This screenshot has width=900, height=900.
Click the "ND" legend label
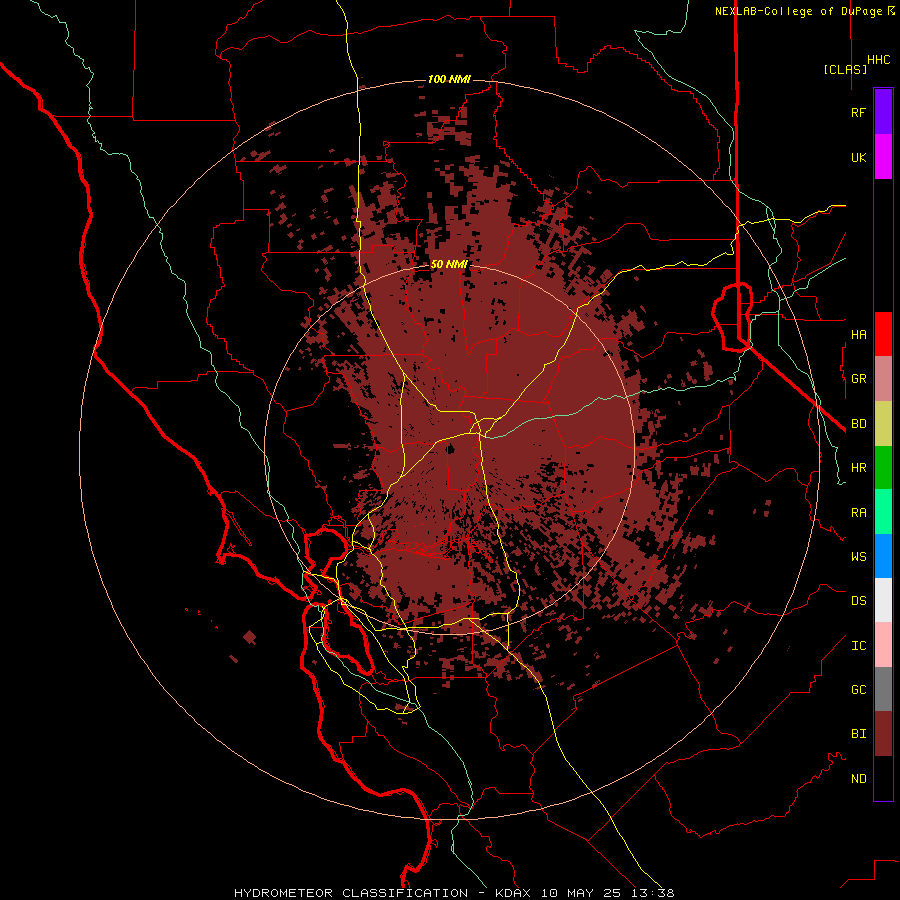click(x=858, y=779)
